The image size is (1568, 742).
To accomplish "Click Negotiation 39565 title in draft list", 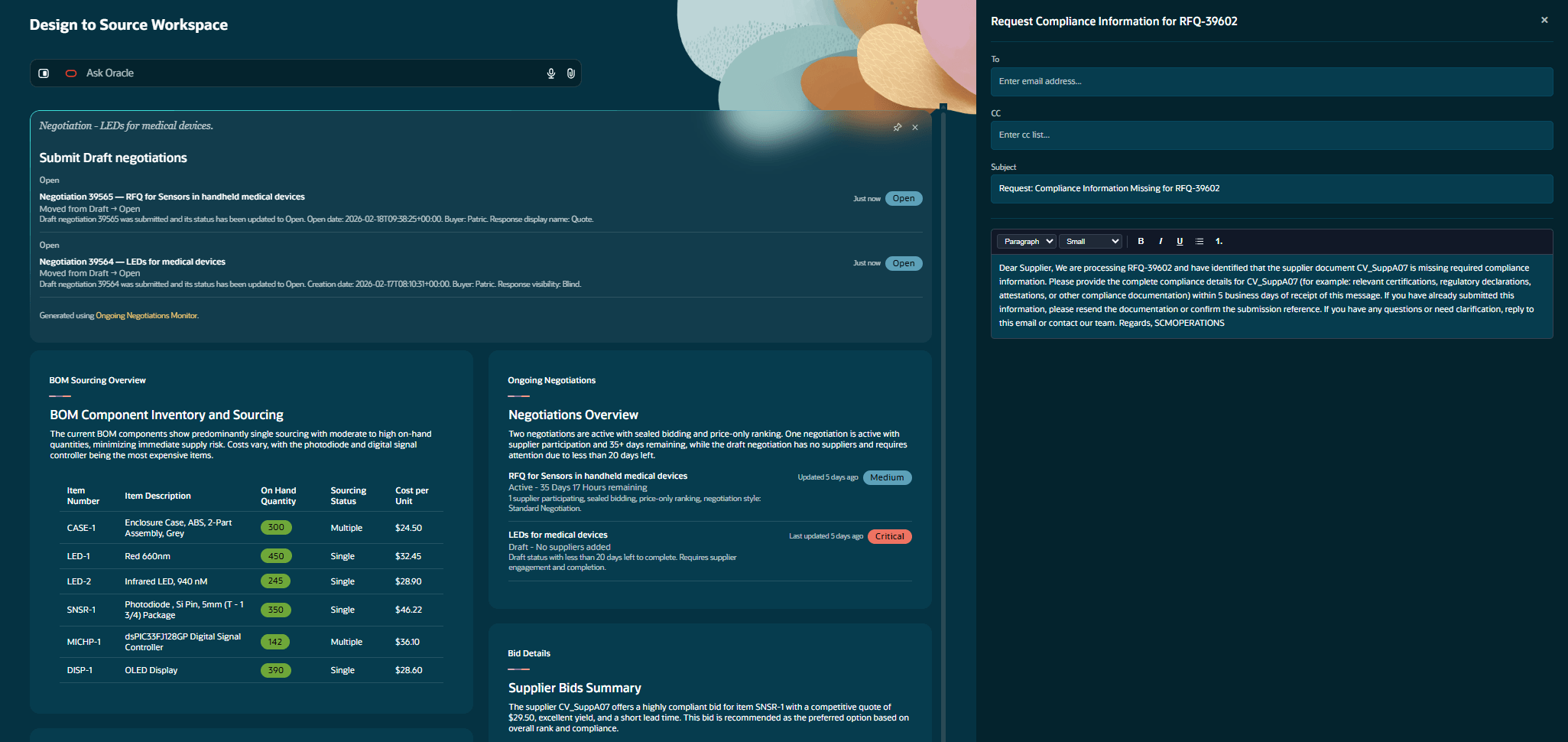I will (172, 197).
